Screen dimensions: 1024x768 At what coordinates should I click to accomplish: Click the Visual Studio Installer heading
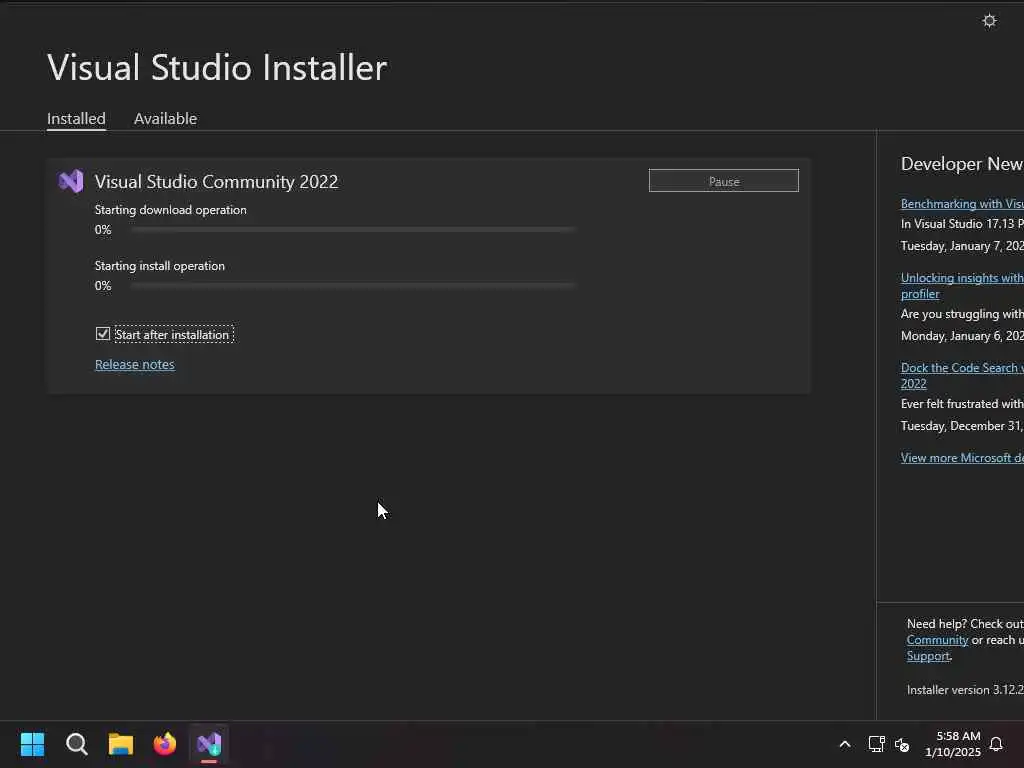click(x=217, y=67)
